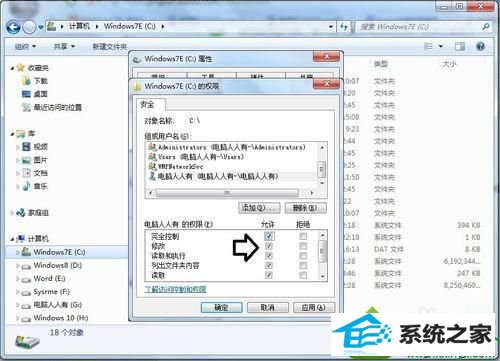
Task: Select Administrators group in user list
Action: point(227,147)
